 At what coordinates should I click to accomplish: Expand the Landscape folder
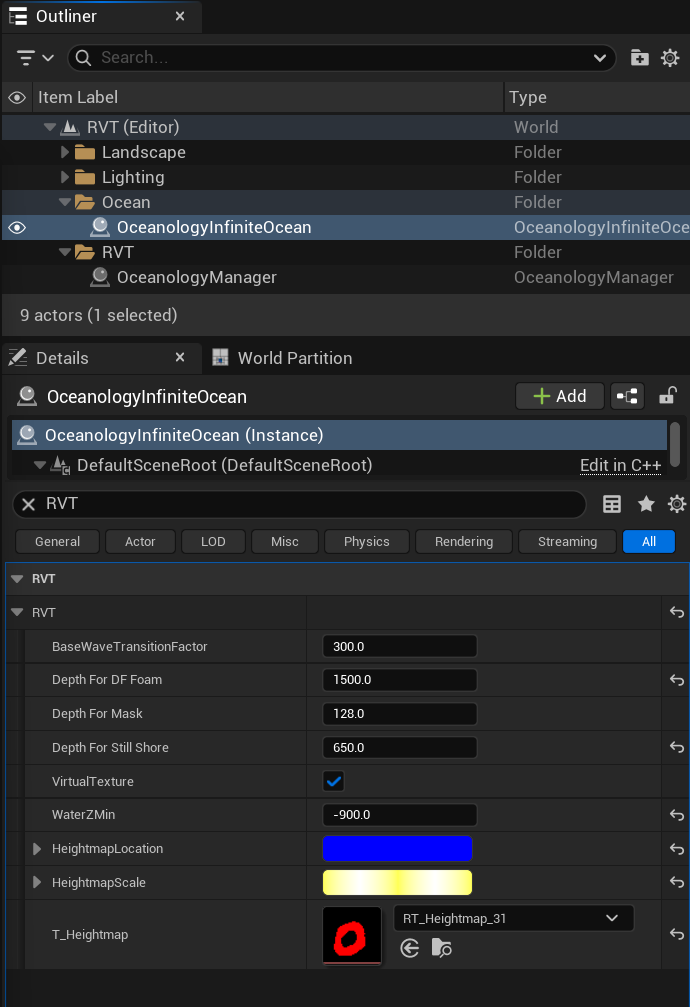(x=64, y=152)
